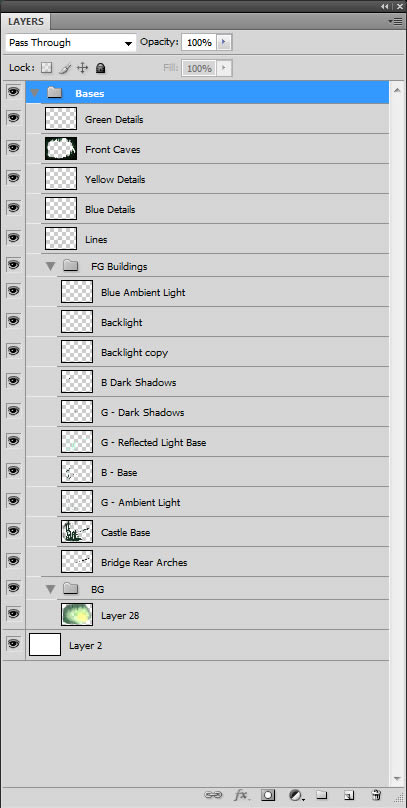This screenshot has width=407, height=808.
Task: Create a new group folder icon
Action: (321, 794)
